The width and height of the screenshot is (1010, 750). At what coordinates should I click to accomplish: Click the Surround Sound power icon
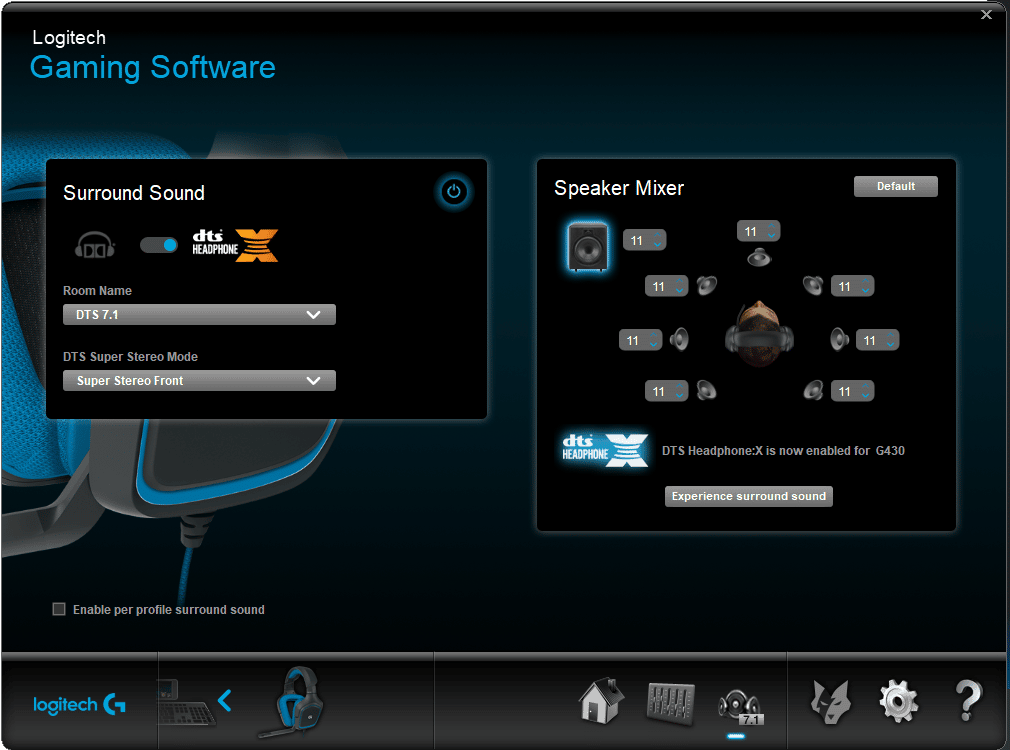(x=454, y=191)
